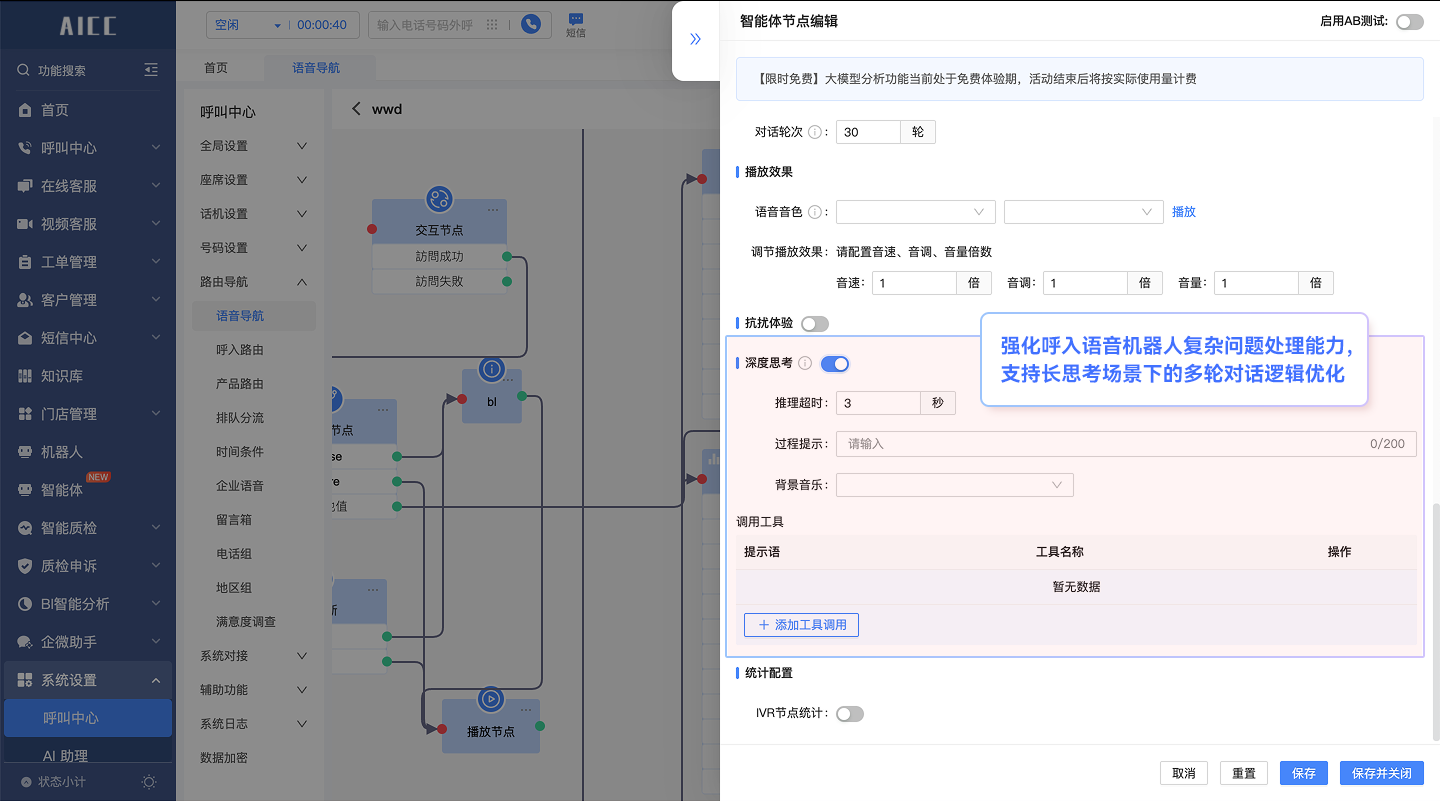
Task: Click the 语音音色 info icon
Action: coord(815,212)
